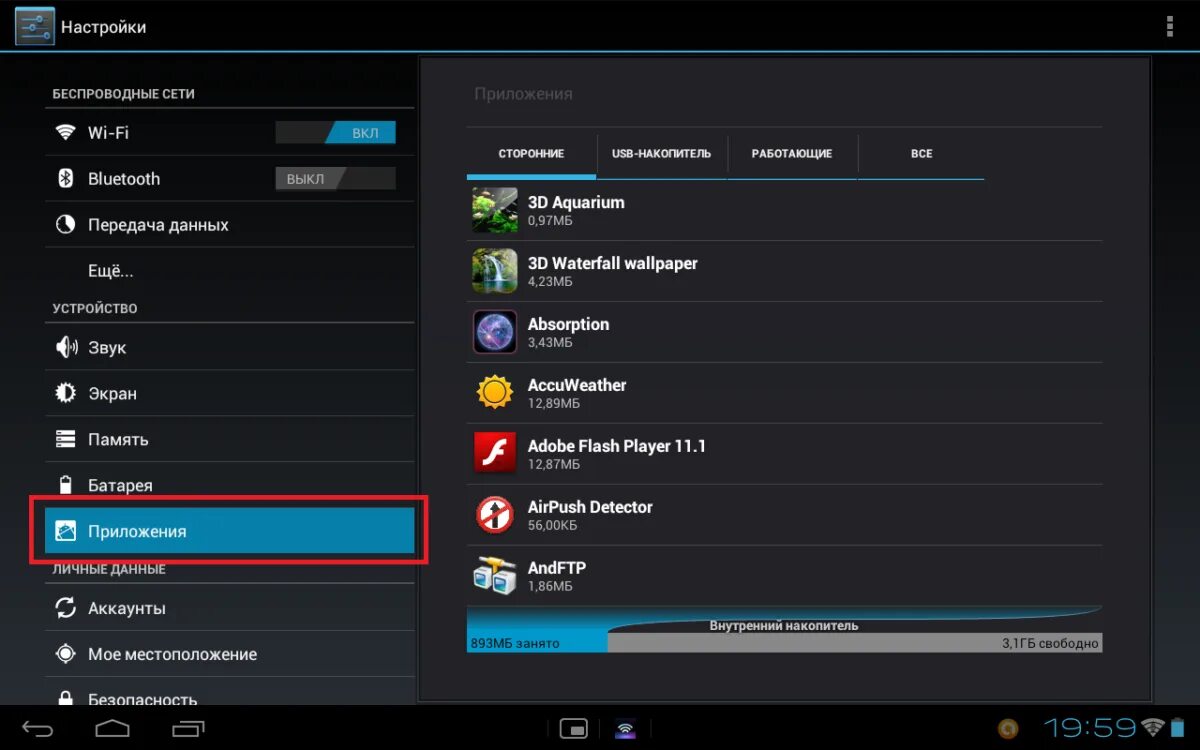
Task: Tap the Absorption app icon
Action: pyautogui.click(x=495, y=332)
